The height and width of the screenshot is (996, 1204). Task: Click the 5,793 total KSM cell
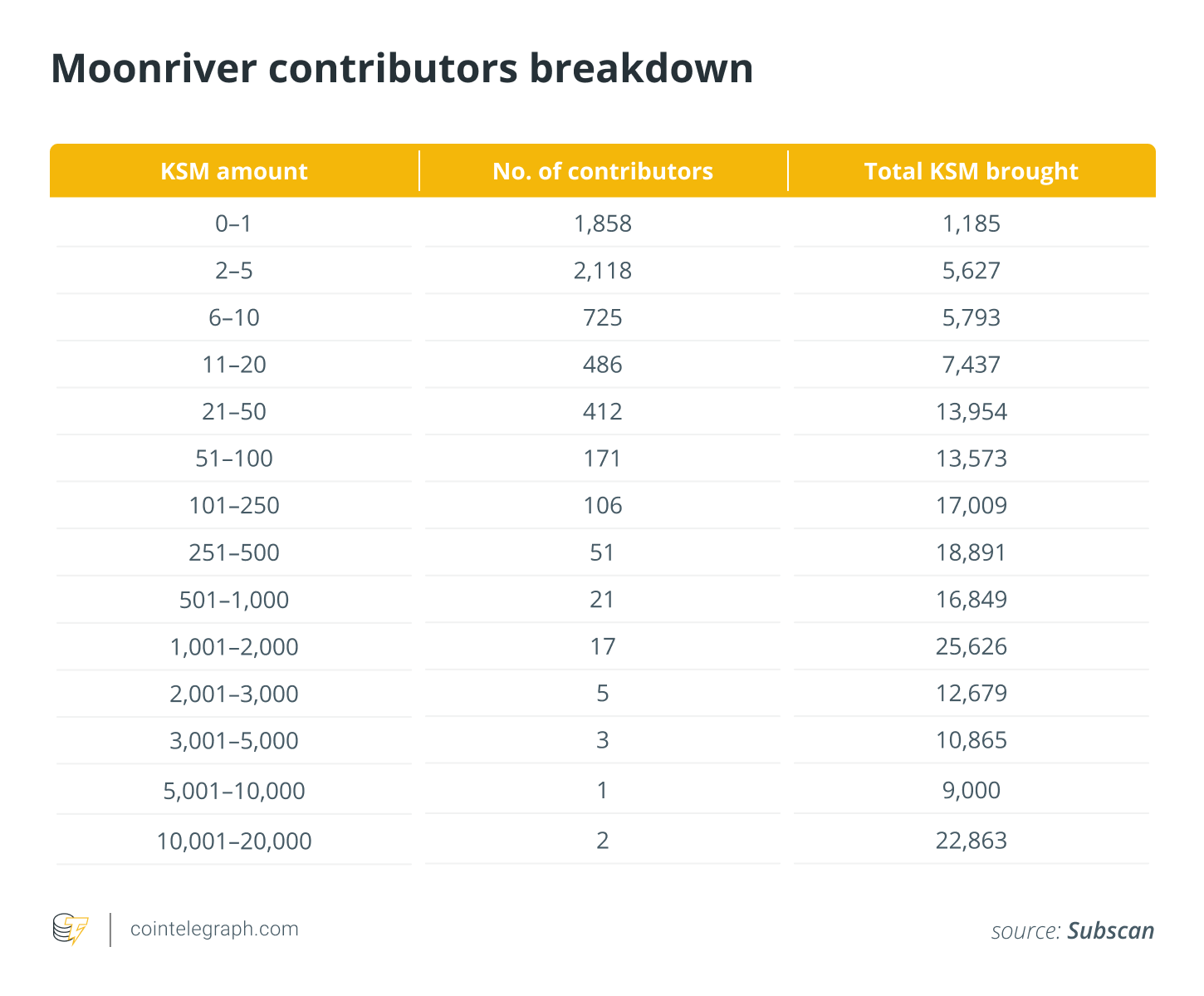971,317
